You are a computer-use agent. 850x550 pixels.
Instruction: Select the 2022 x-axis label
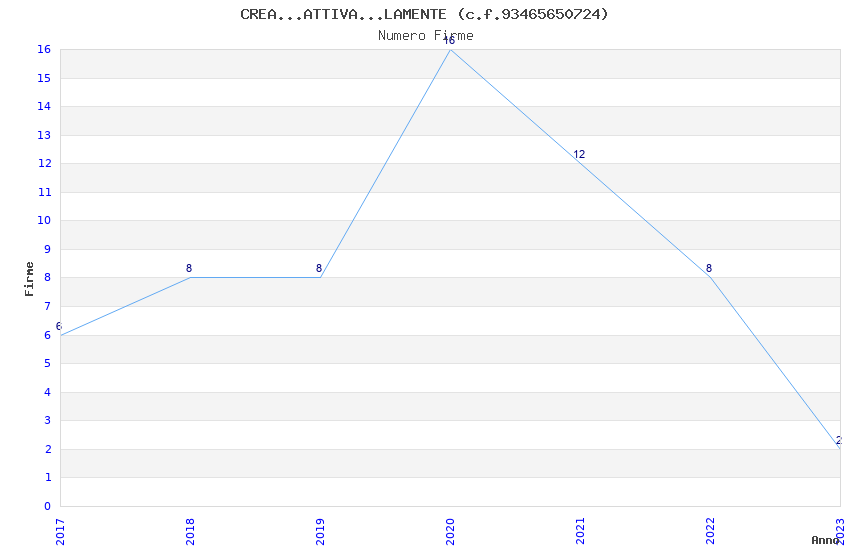711,532
